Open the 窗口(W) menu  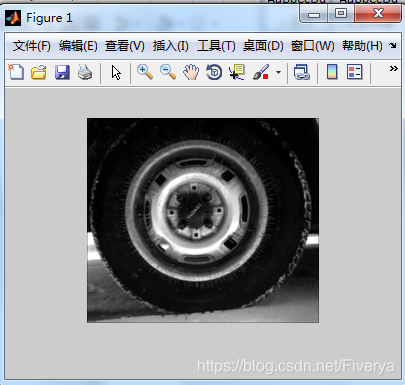coord(313,46)
